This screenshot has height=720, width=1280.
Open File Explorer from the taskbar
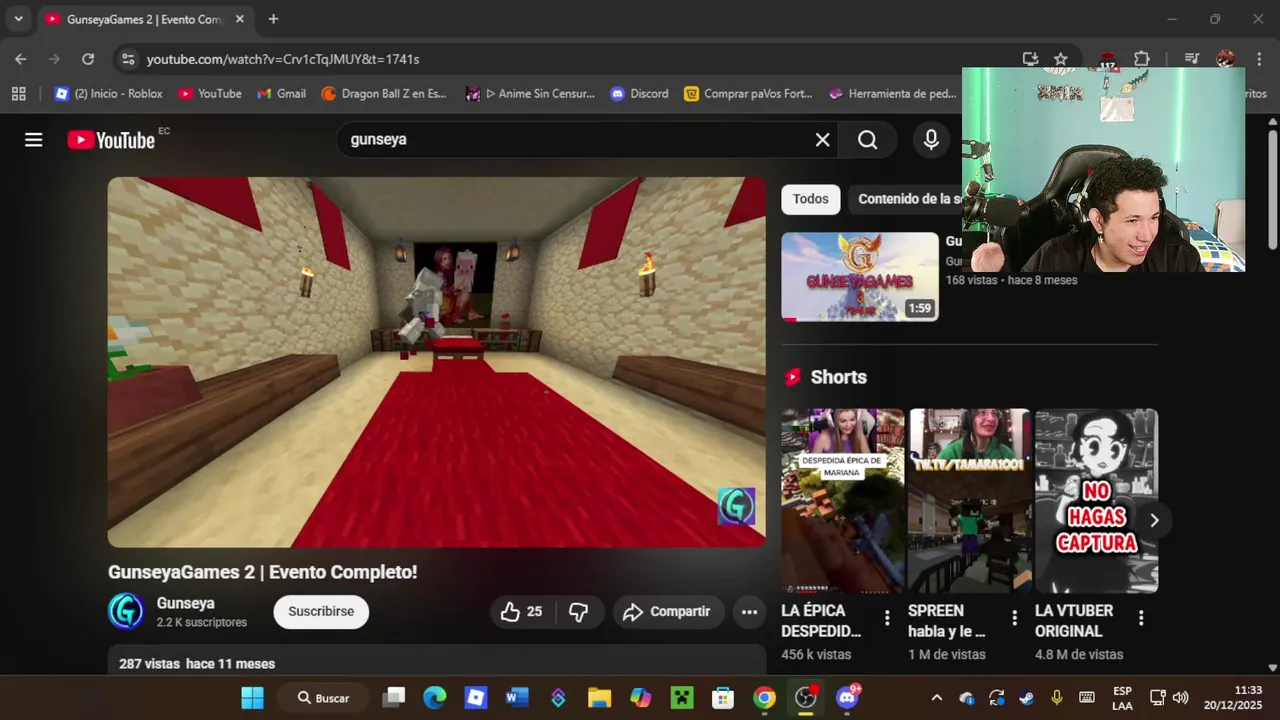[599, 698]
